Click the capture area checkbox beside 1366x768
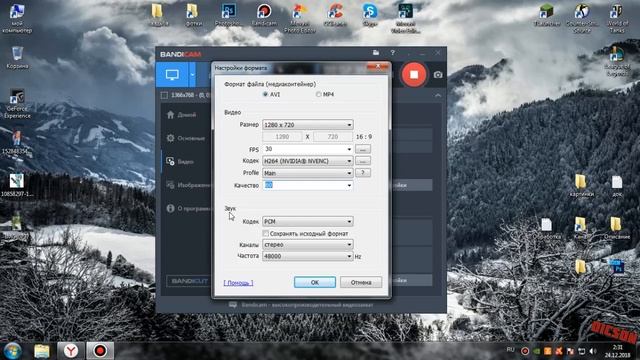 point(164,95)
